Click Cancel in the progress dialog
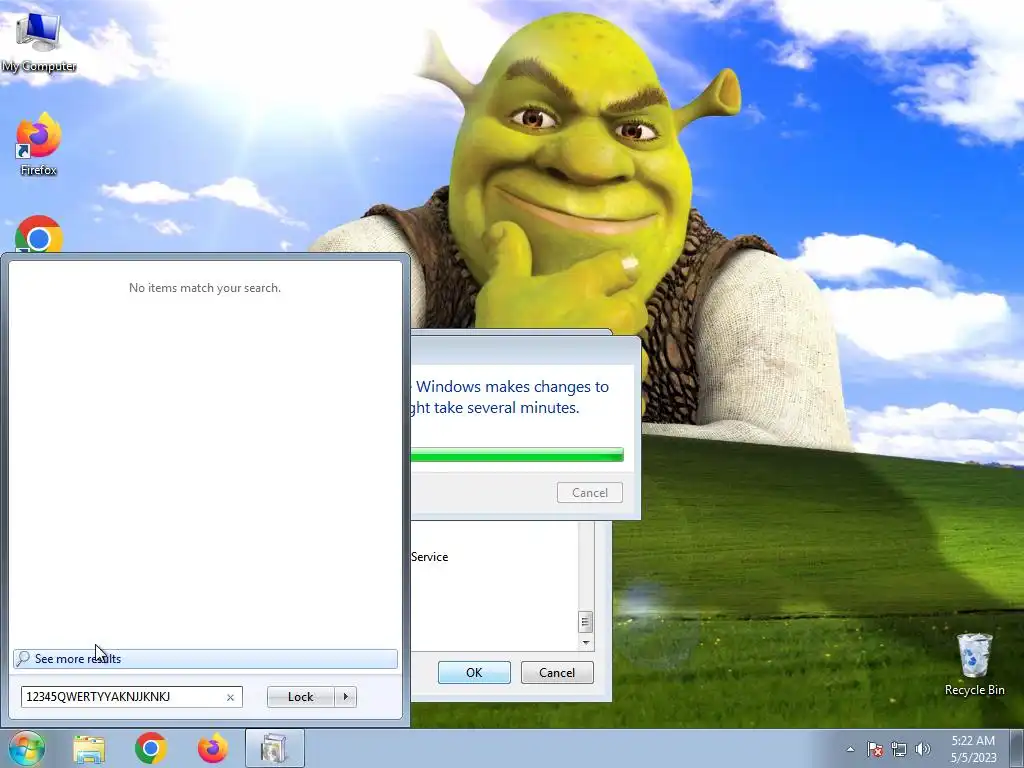The height and width of the screenshot is (768, 1024). (x=590, y=493)
